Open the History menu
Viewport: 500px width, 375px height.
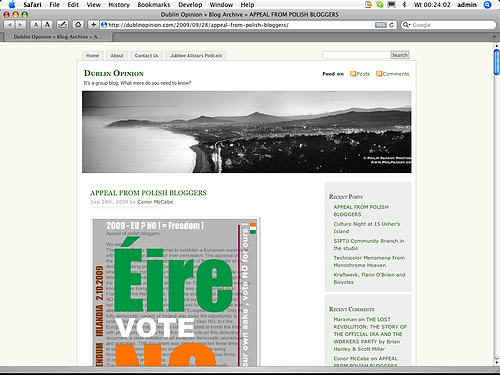click(x=119, y=5)
